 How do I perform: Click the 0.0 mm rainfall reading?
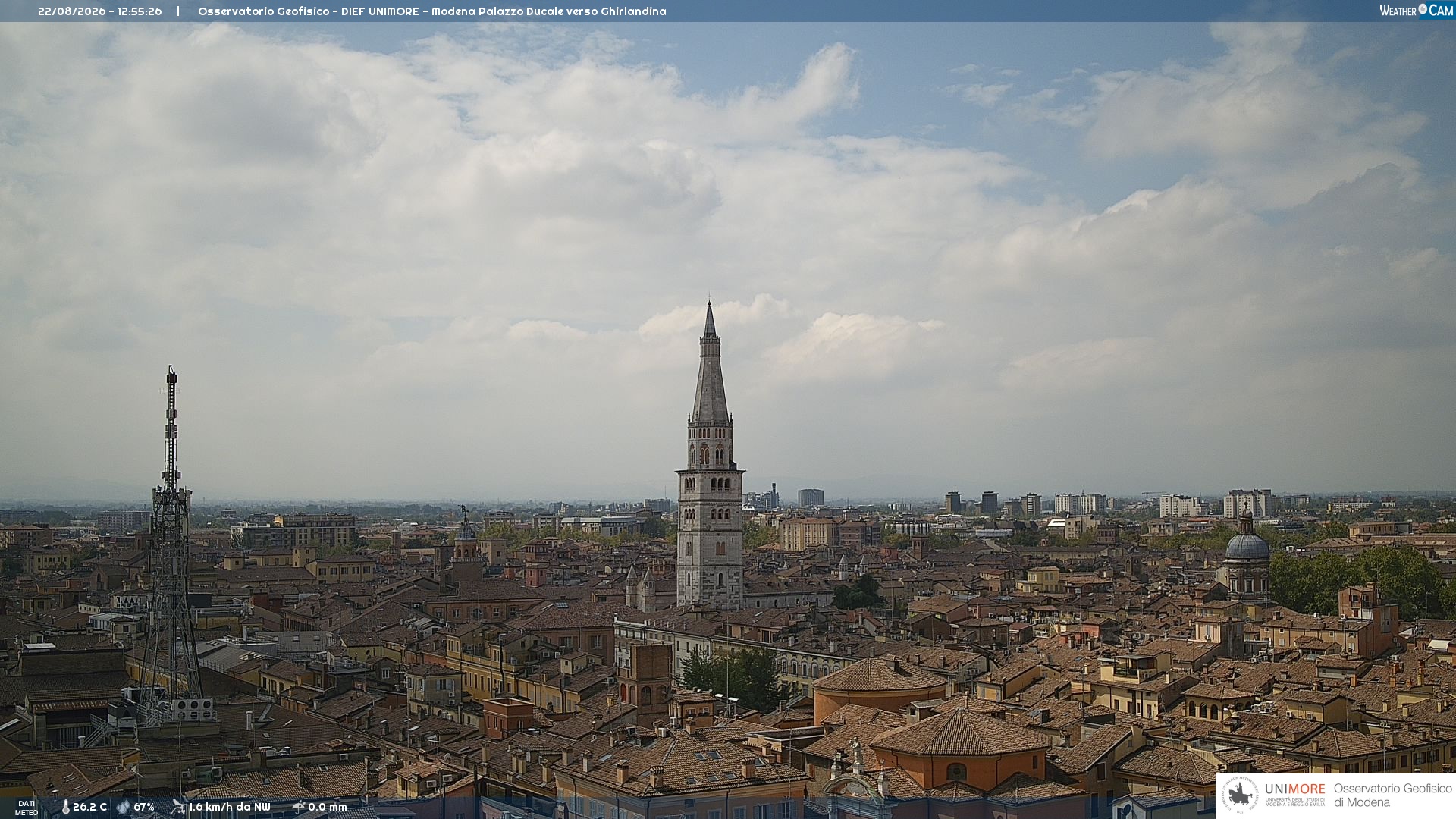click(327, 807)
